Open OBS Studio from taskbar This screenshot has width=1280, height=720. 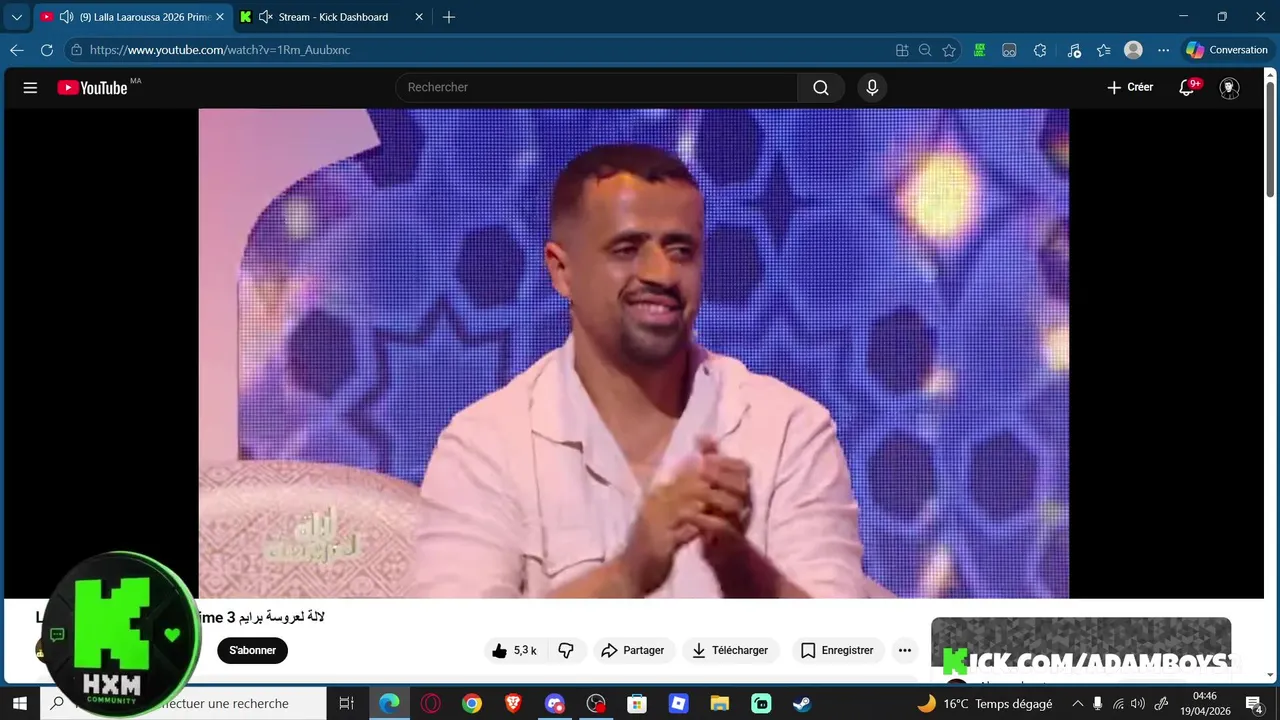596,704
